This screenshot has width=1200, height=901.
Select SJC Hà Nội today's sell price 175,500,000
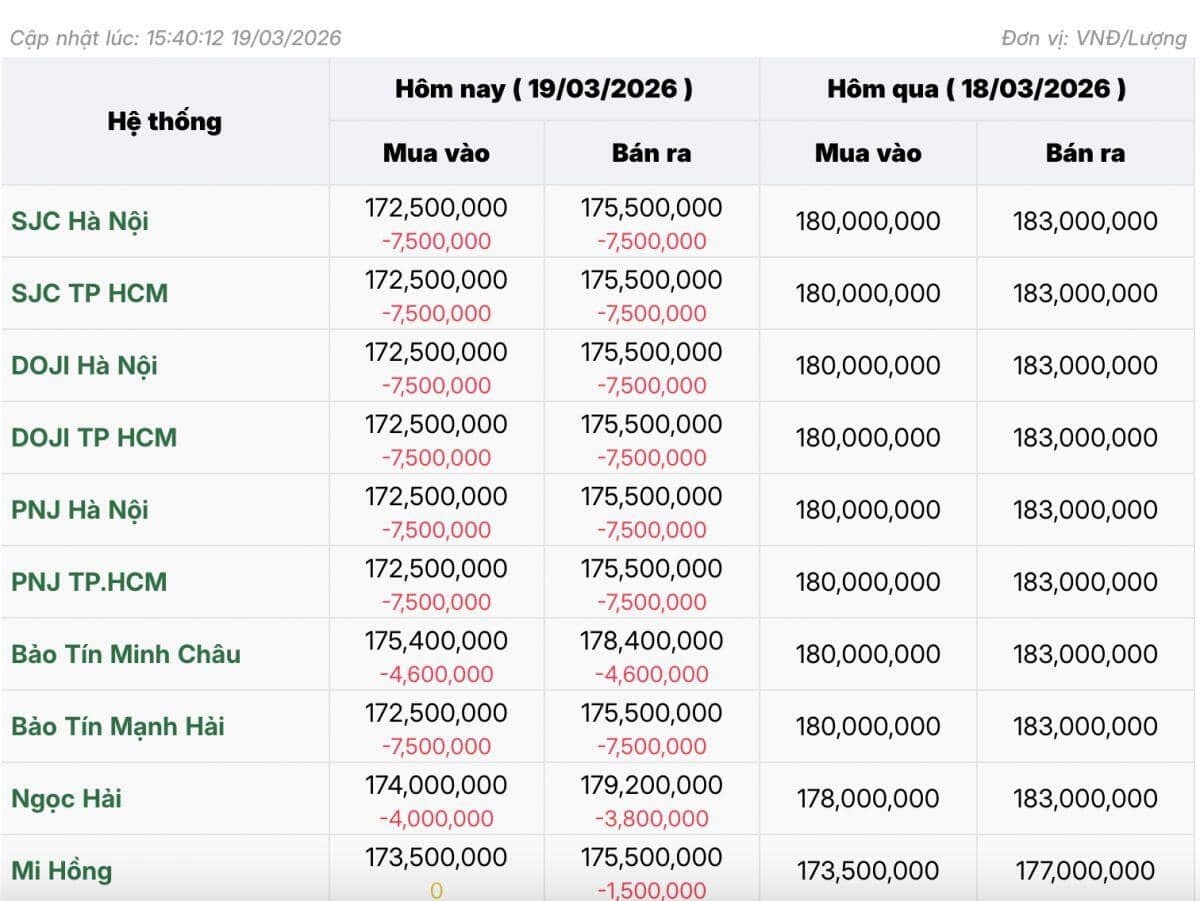click(652, 208)
